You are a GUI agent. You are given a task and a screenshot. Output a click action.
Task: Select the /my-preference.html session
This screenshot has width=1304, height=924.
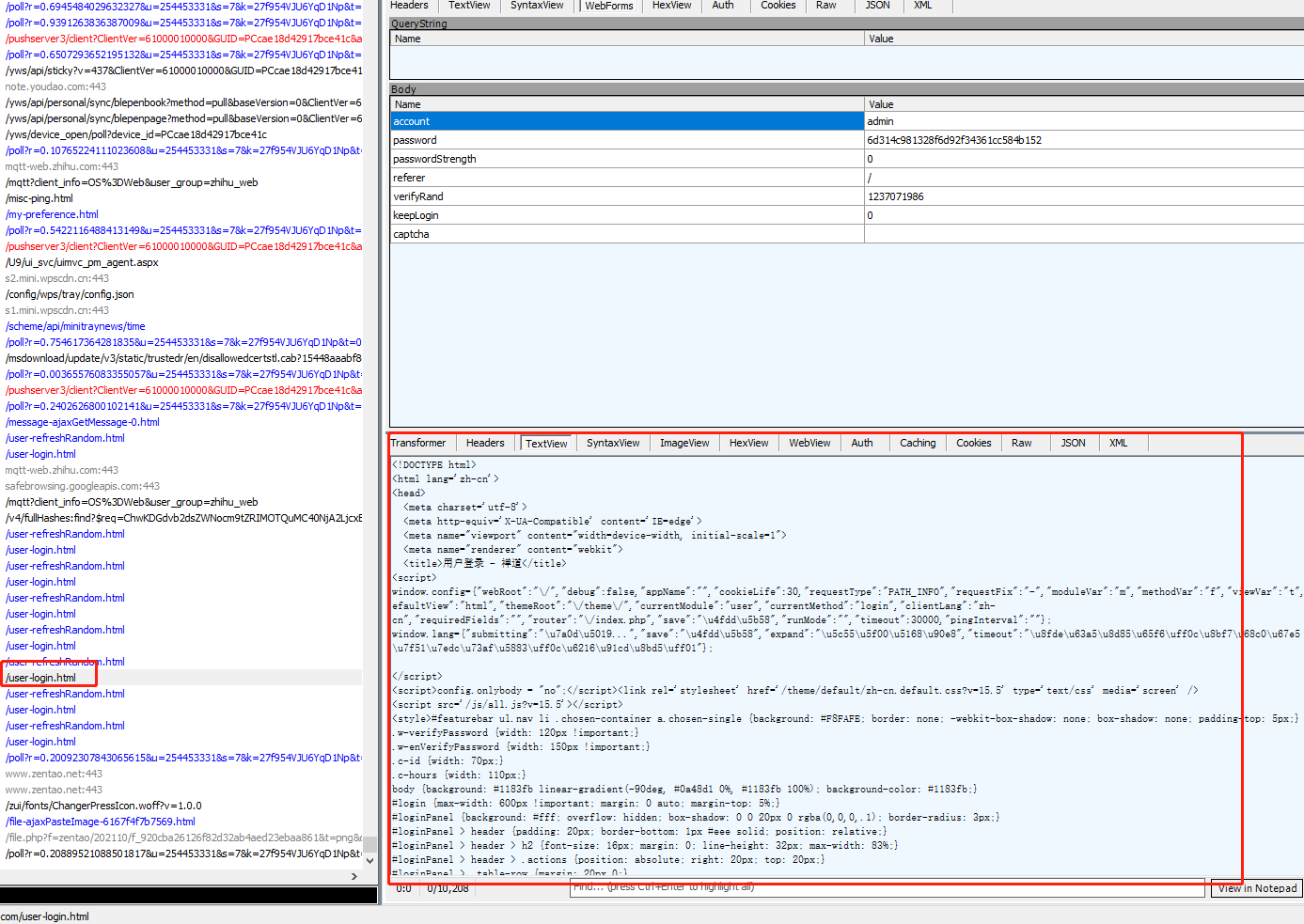pos(52,214)
